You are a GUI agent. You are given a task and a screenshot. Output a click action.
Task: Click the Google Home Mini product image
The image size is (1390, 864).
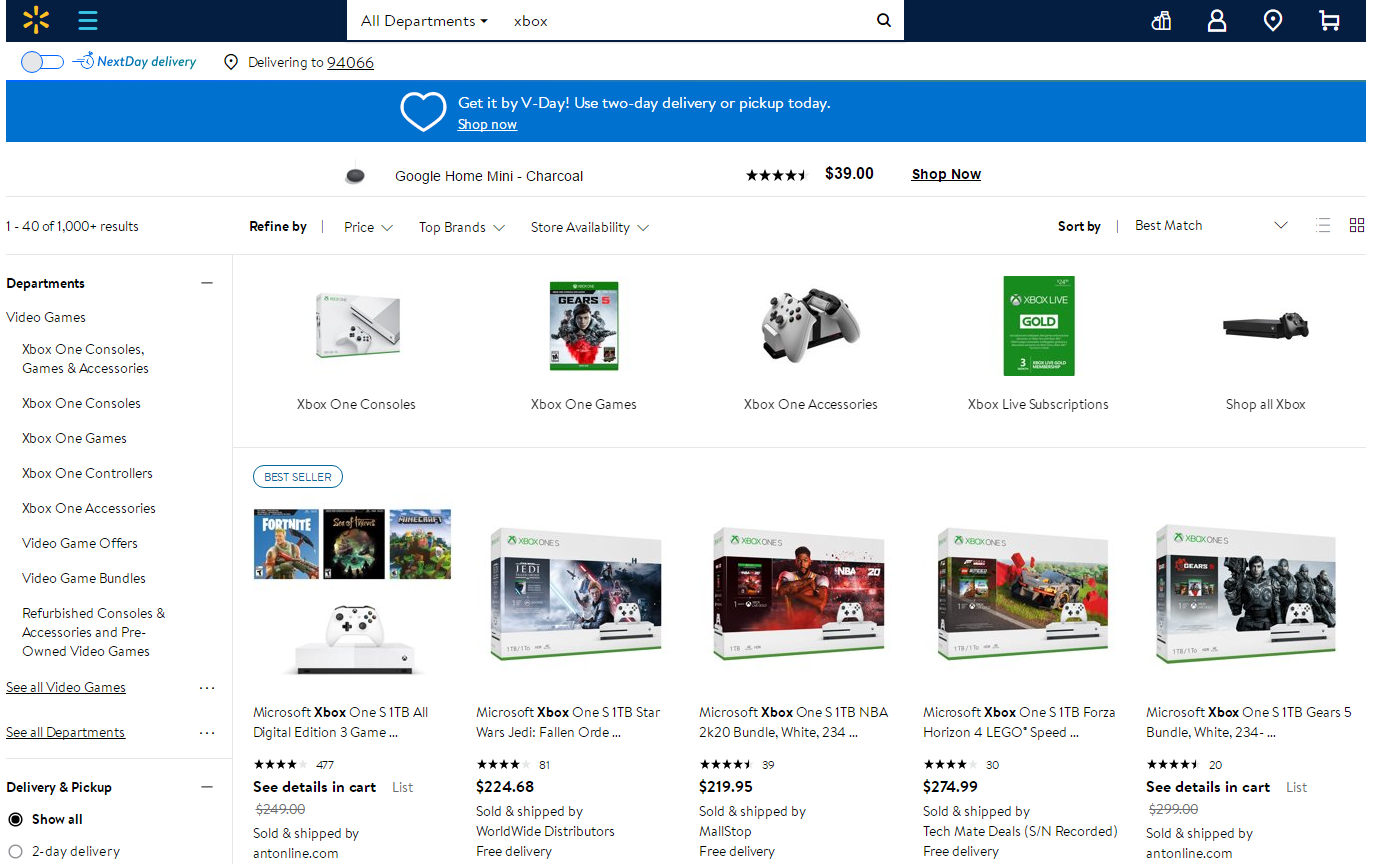[355, 176]
